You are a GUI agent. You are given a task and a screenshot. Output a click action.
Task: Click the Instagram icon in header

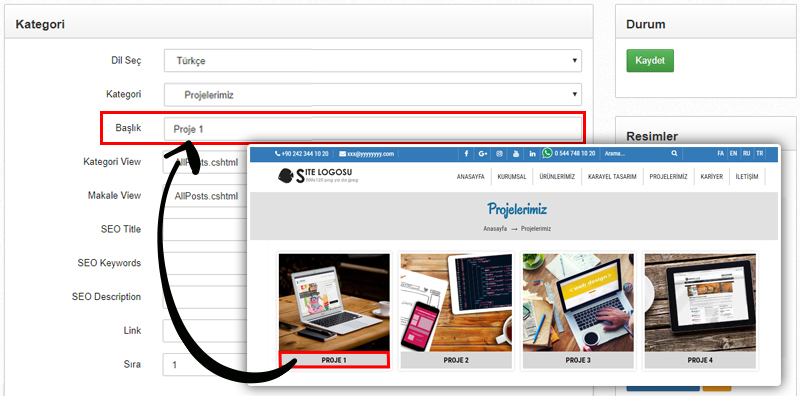tap(499, 154)
